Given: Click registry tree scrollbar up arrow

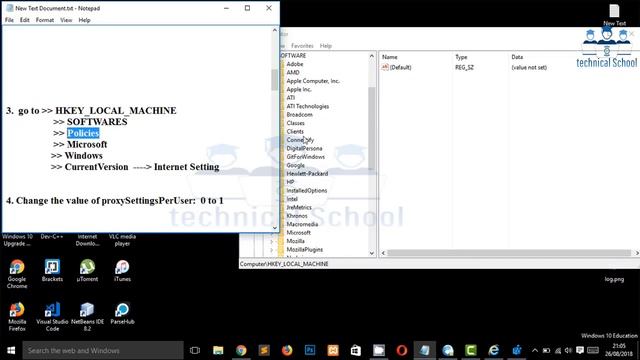Looking at the screenshot, I should pyautogui.click(x=371, y=56).
